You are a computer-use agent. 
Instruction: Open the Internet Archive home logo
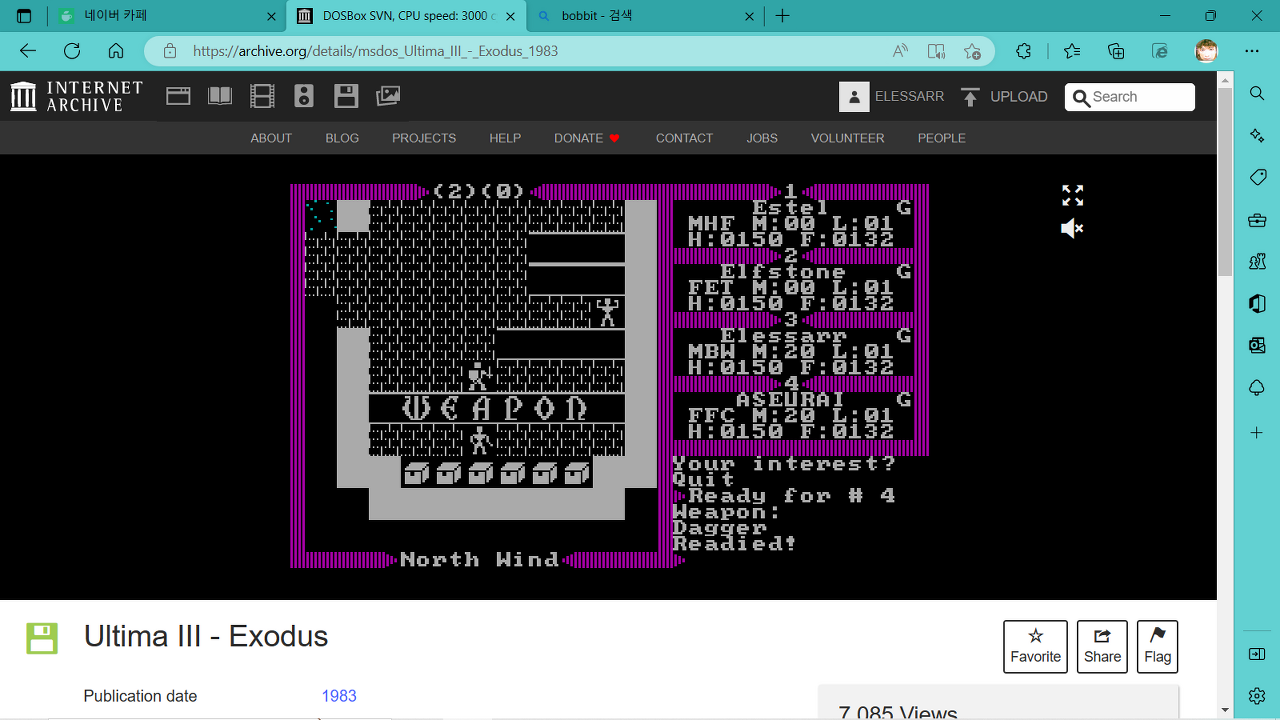(77, 96)
